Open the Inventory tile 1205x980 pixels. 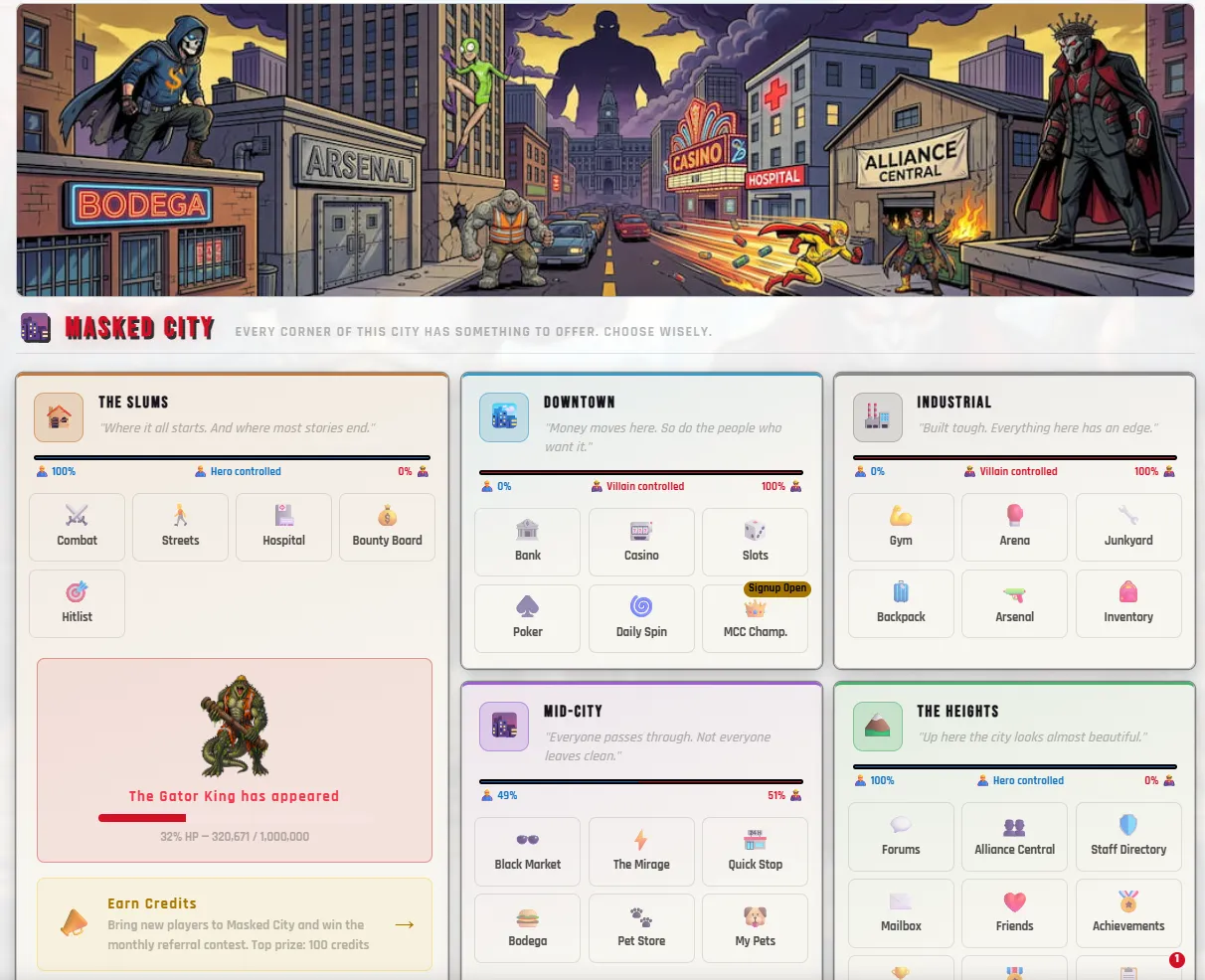[1128, 603]
